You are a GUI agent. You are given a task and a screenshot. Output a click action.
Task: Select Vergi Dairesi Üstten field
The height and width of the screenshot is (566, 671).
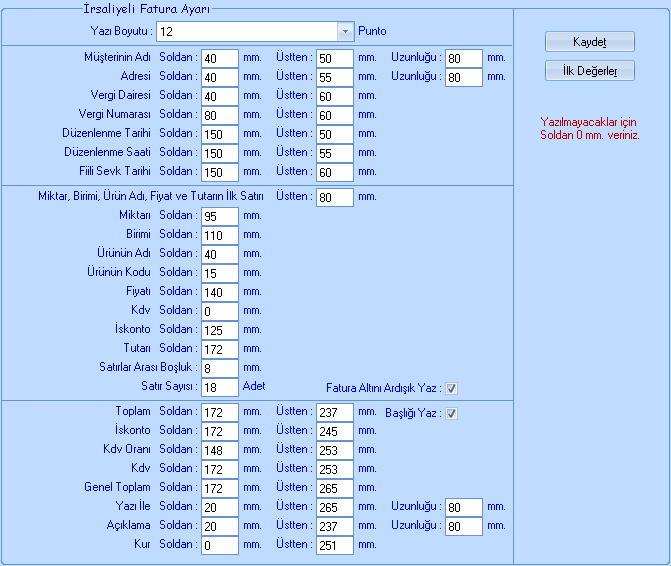335,96
